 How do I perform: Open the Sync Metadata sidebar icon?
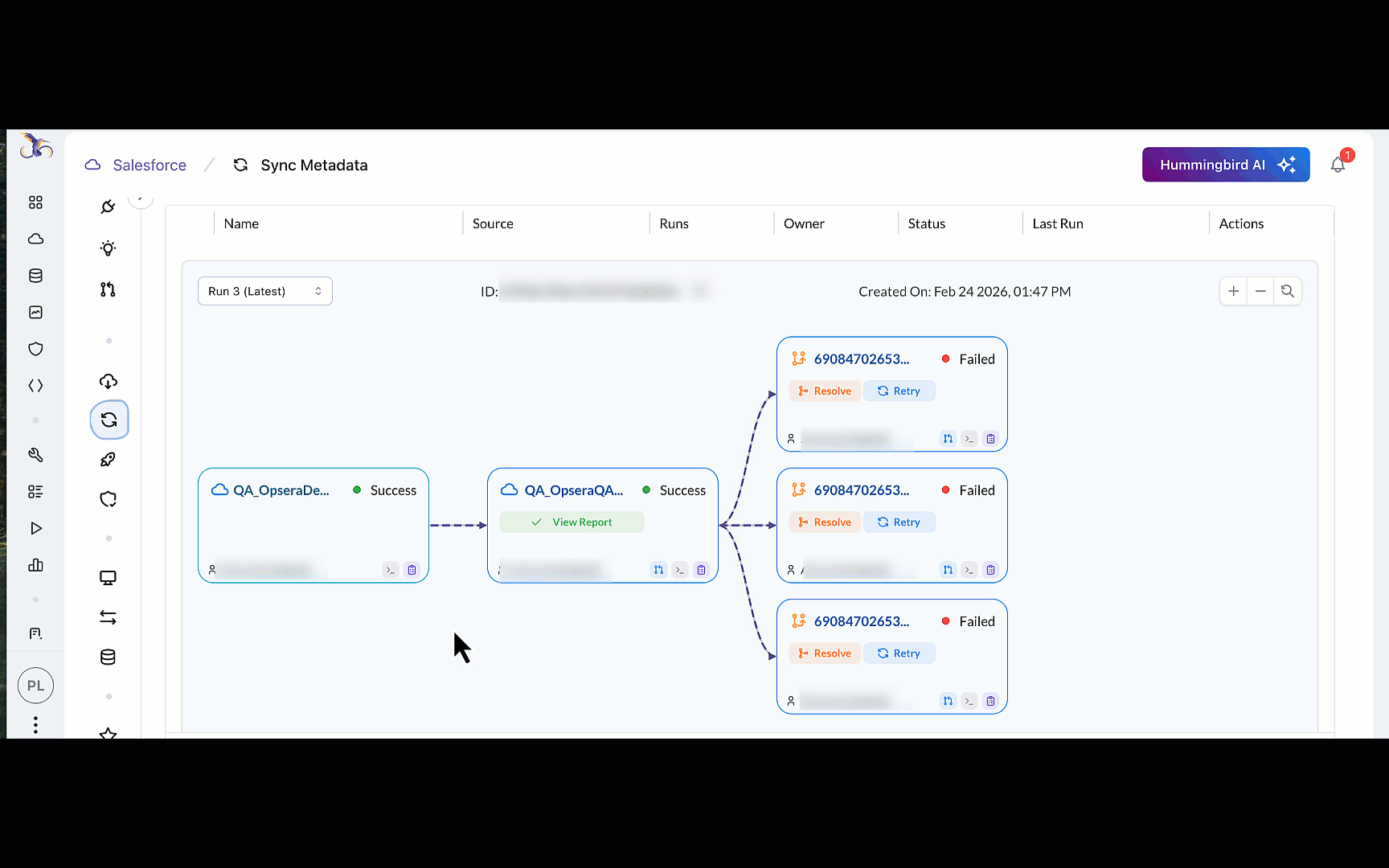click(x=109, y=420)
